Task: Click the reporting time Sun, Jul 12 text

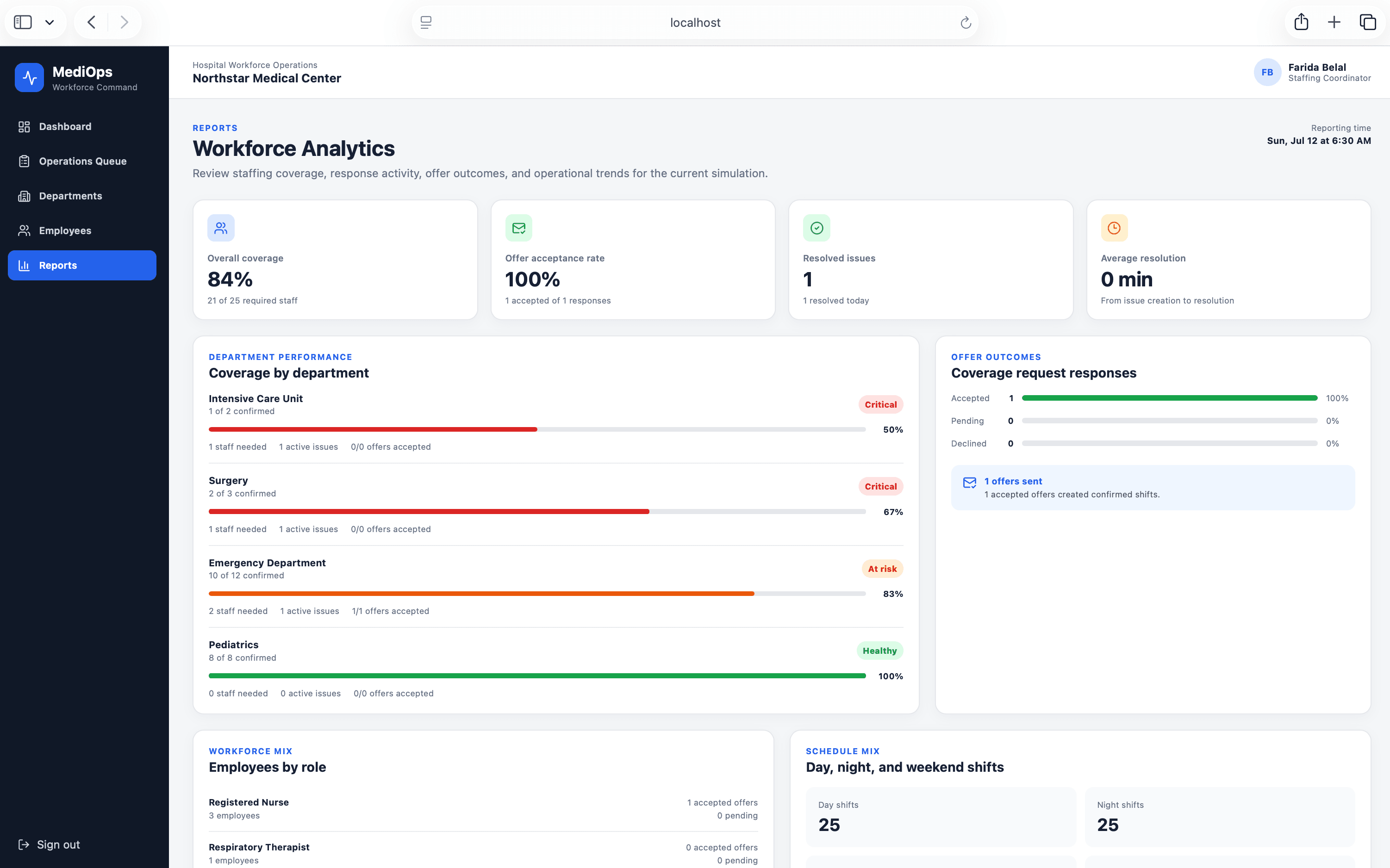Action: click(x=1318, y=141)
